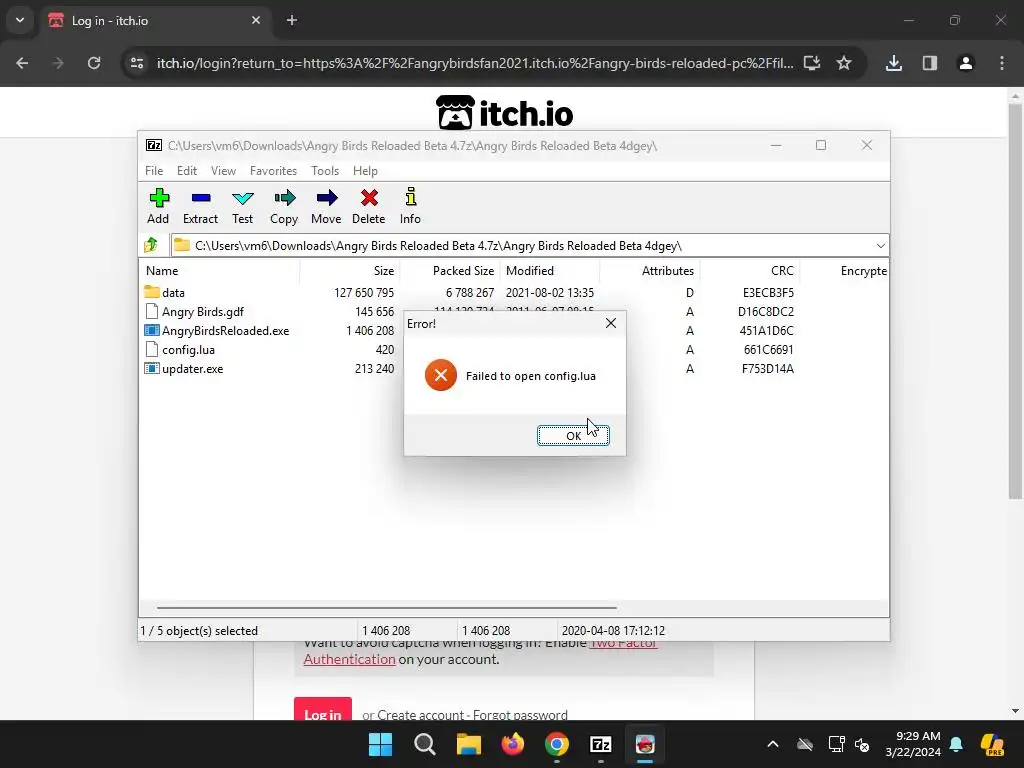Expand the 7-Zip address path dropdown
Screen dimensions: 1024x768
[880, 246]
